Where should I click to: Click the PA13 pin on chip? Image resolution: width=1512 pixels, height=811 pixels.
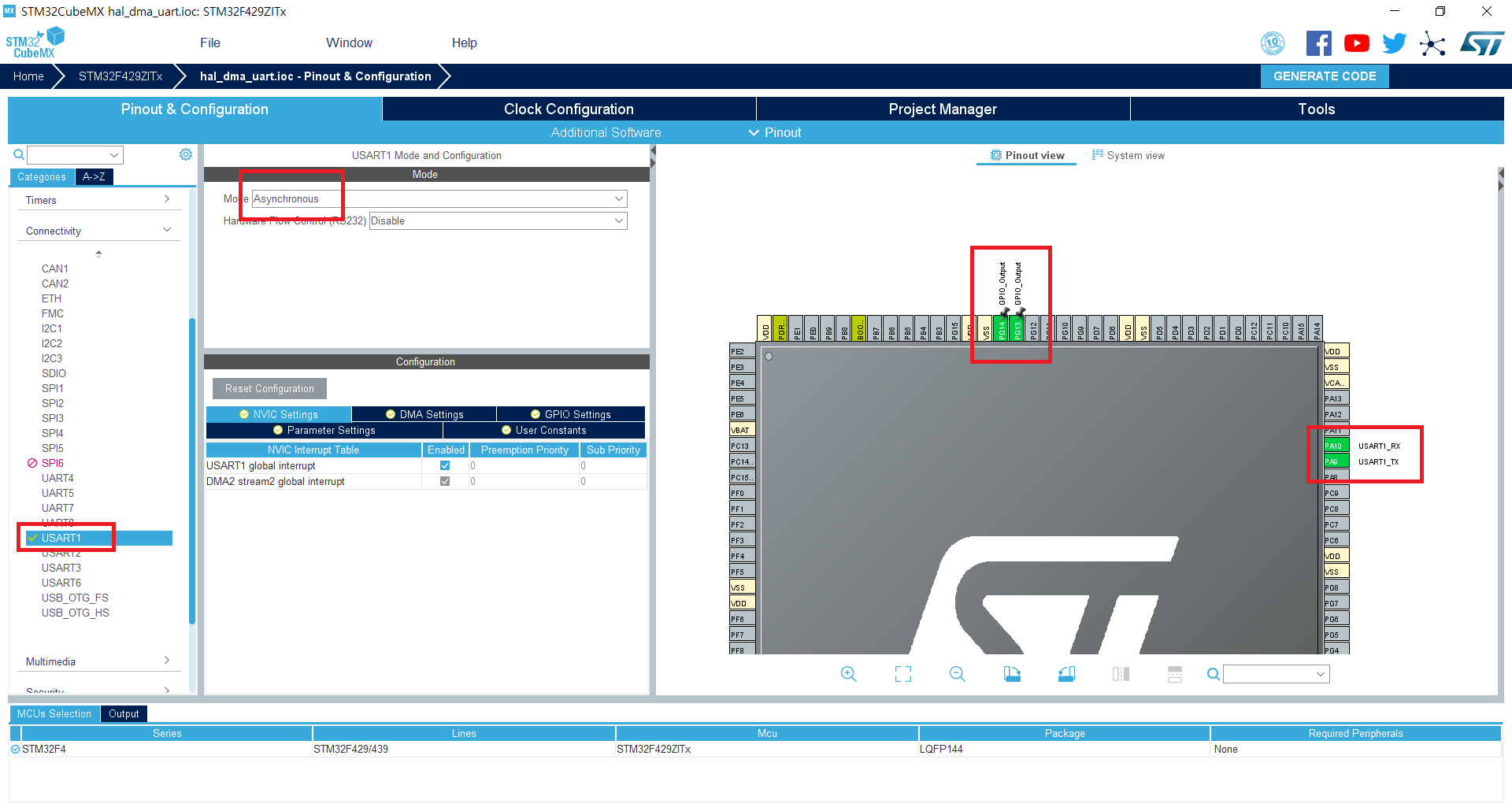1336,398
